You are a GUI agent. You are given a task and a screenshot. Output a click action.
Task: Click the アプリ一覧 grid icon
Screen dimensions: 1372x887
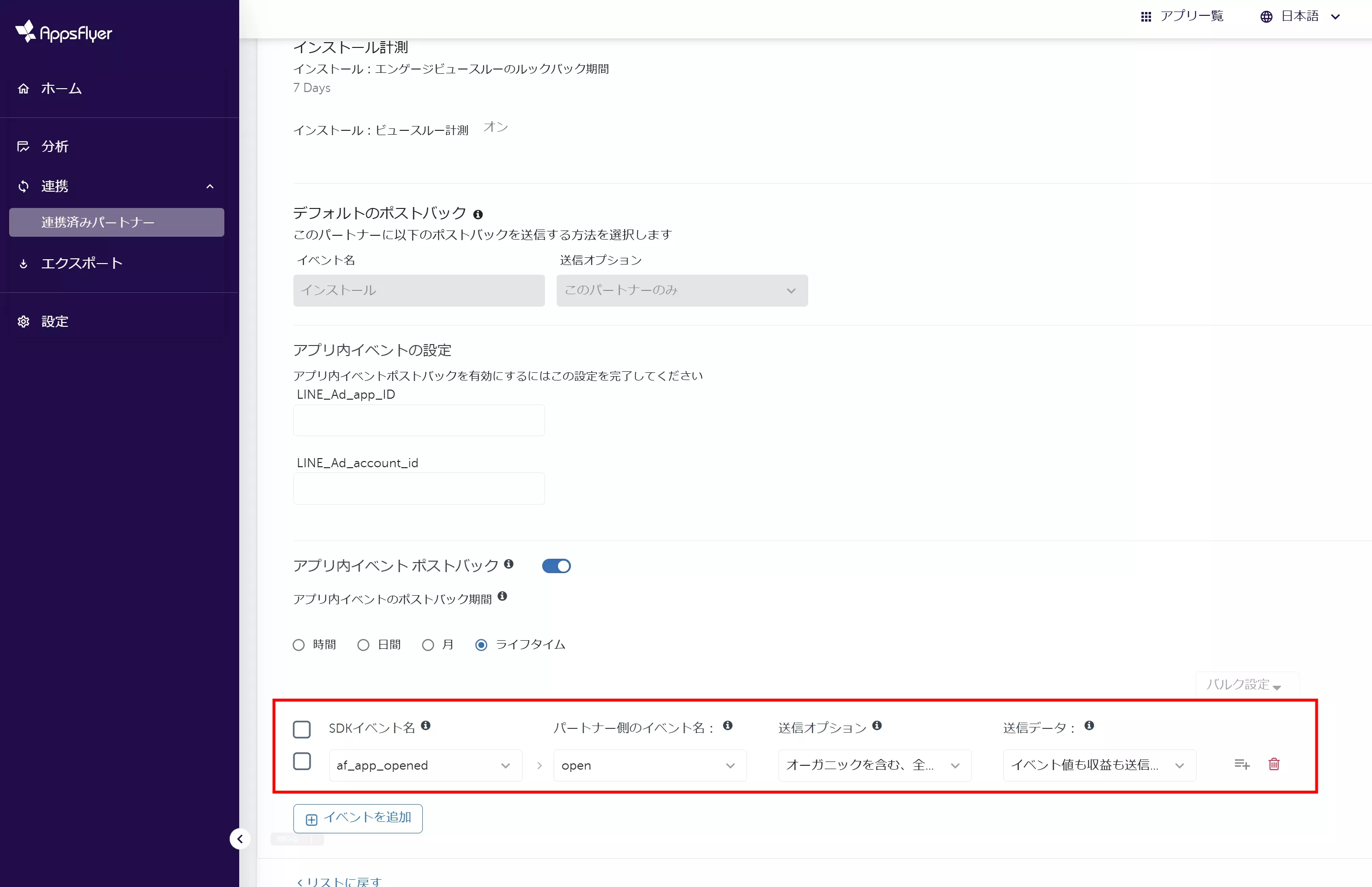1146,17
